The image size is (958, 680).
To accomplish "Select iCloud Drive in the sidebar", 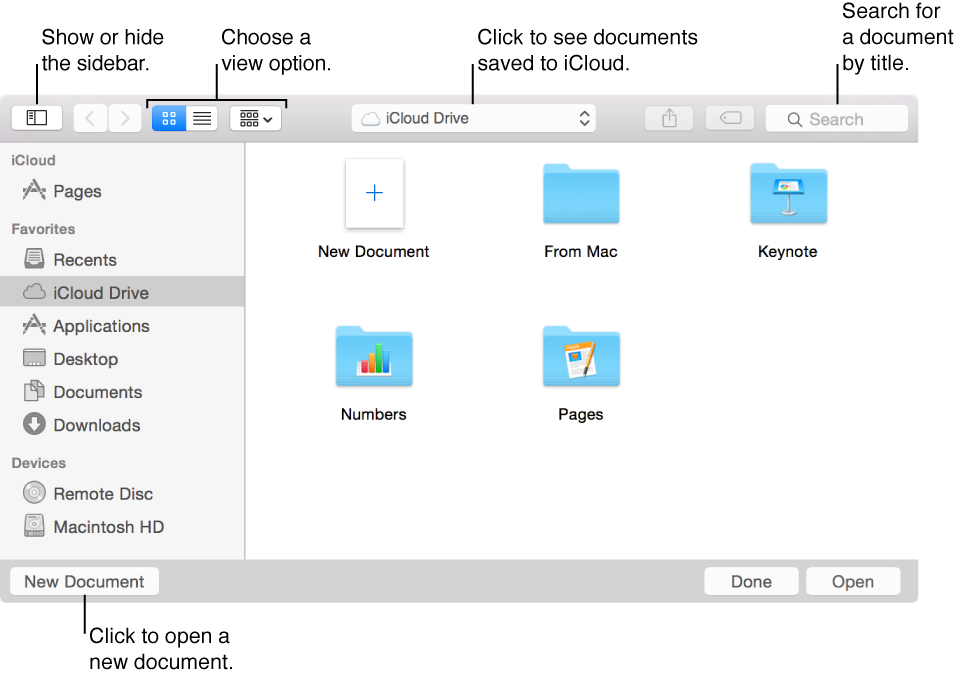I will coord(122,293).
